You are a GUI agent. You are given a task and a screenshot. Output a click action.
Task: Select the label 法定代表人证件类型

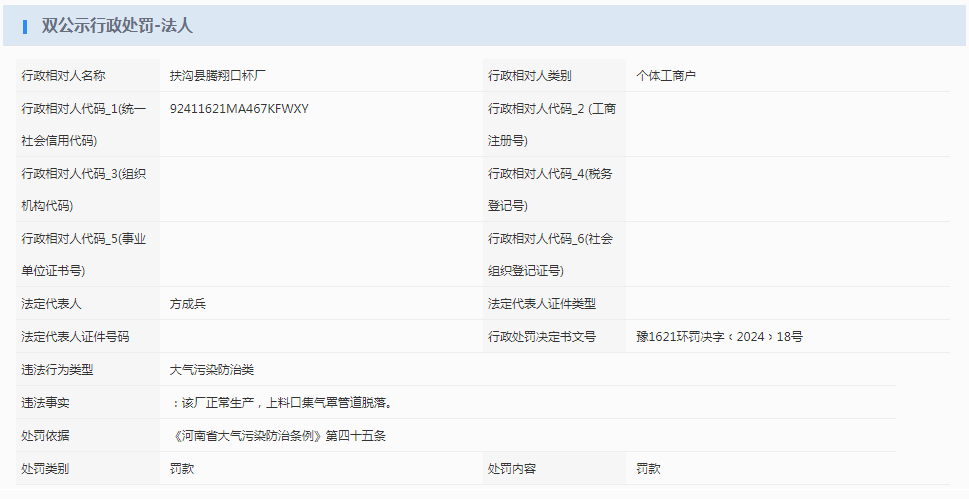pos(542,304)
